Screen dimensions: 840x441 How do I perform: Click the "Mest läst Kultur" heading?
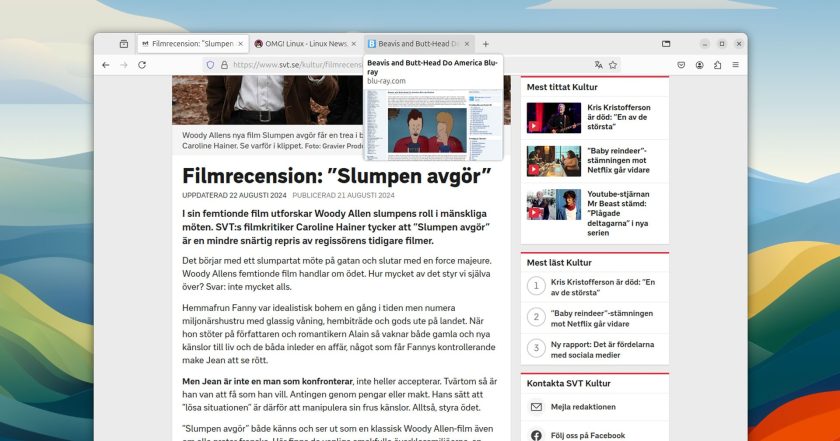(559, 263)
